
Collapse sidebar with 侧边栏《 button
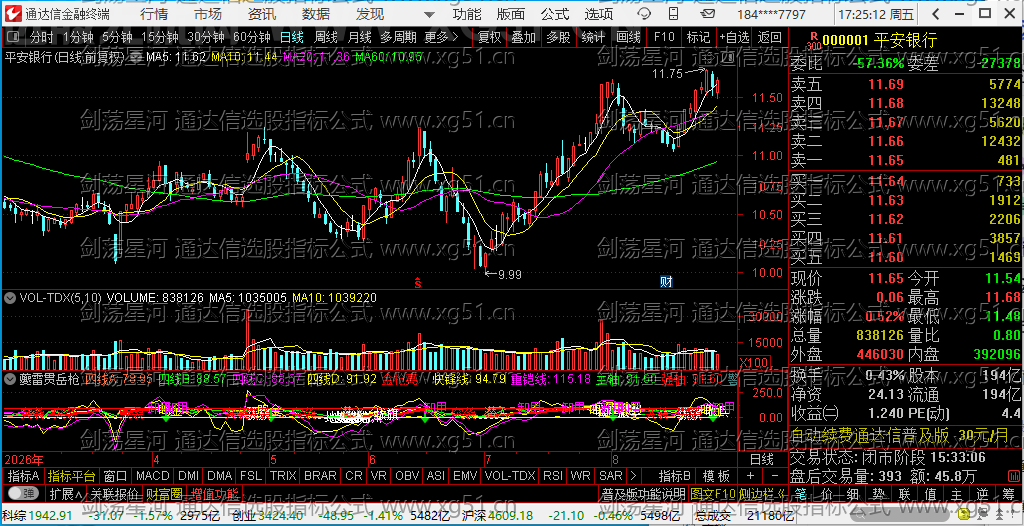click(764, 492)
